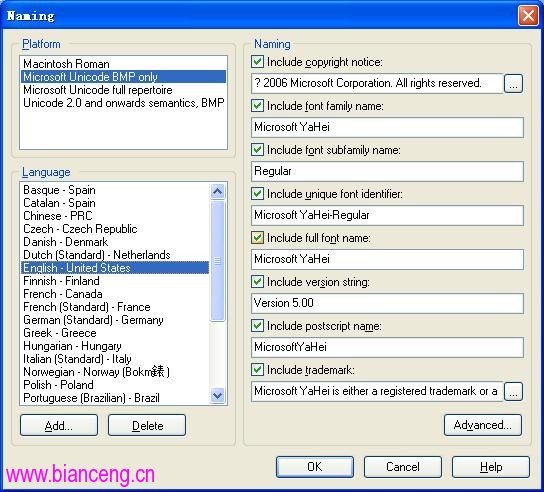Close the Naming dialog window
The width and height of the screenshot is (544, 492).
(x=528, y=16)
